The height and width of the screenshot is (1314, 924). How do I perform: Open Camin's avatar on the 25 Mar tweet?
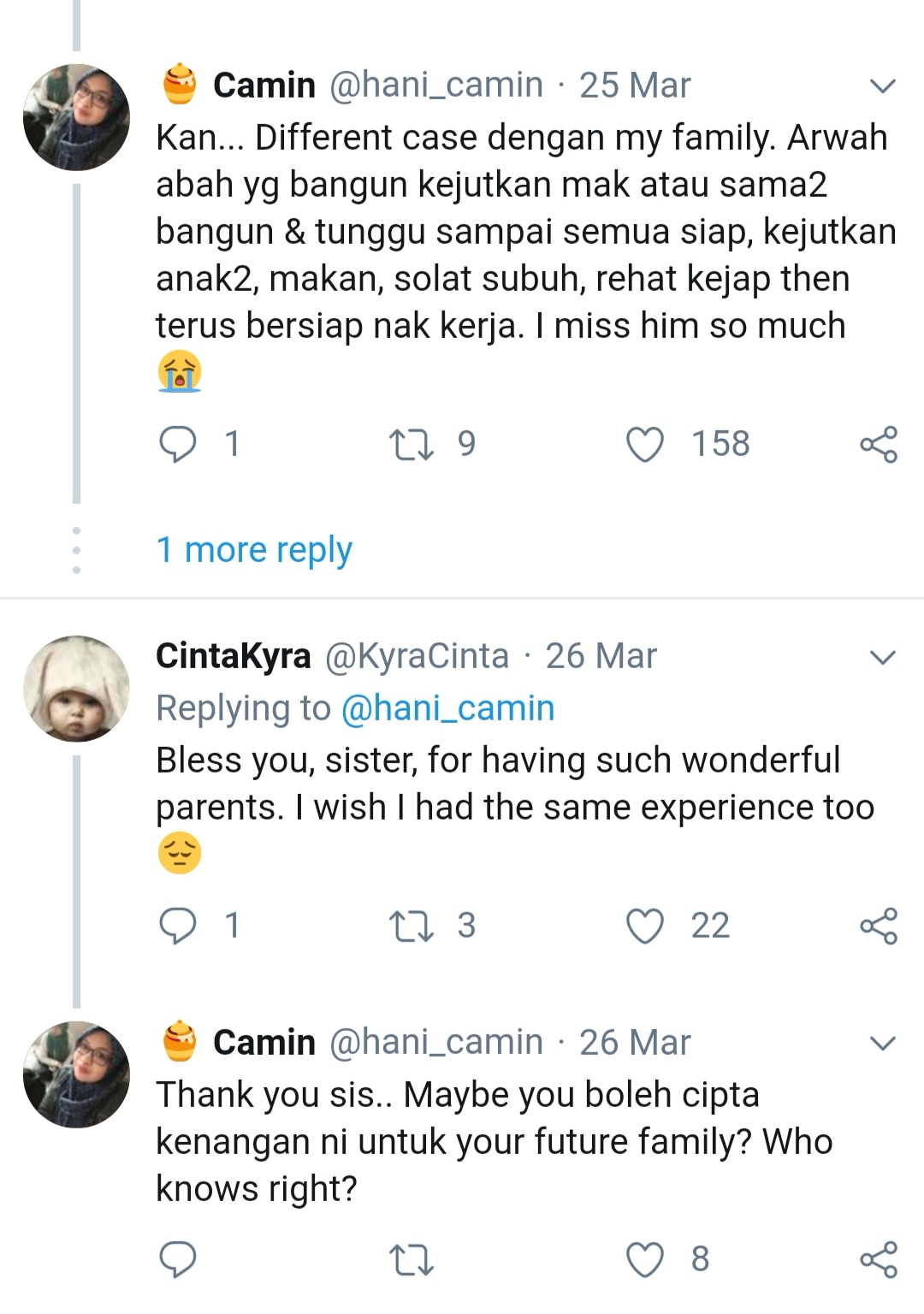(76, 117)
